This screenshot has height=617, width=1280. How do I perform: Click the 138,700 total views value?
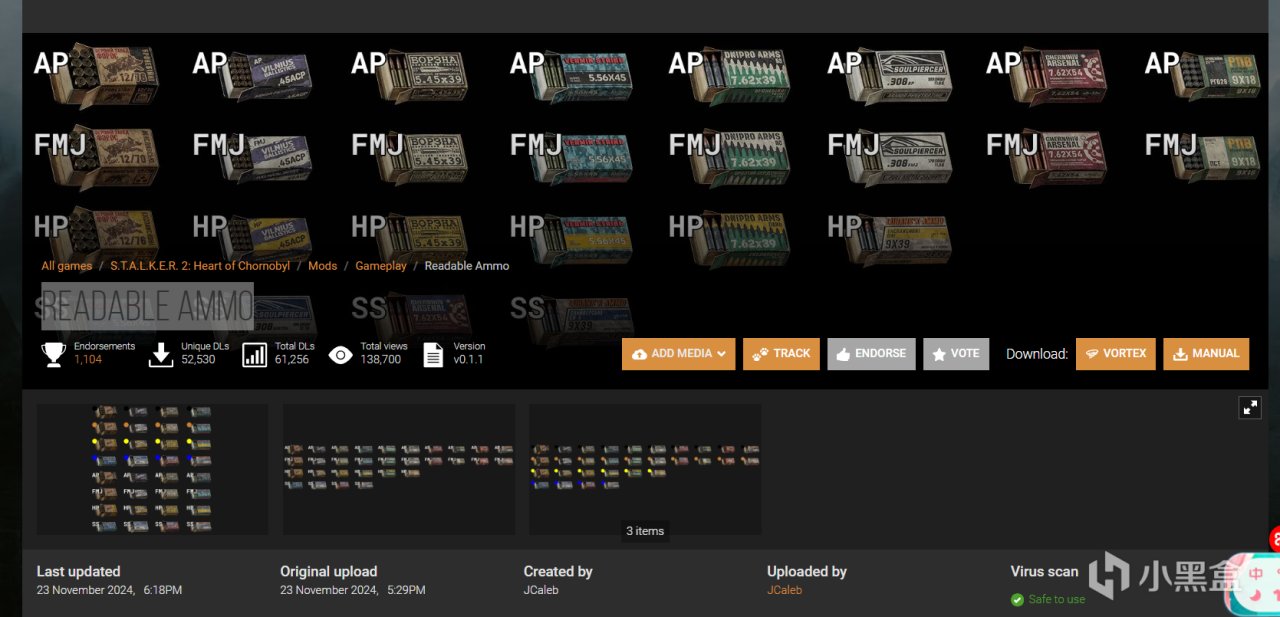(x=381, y=359)
